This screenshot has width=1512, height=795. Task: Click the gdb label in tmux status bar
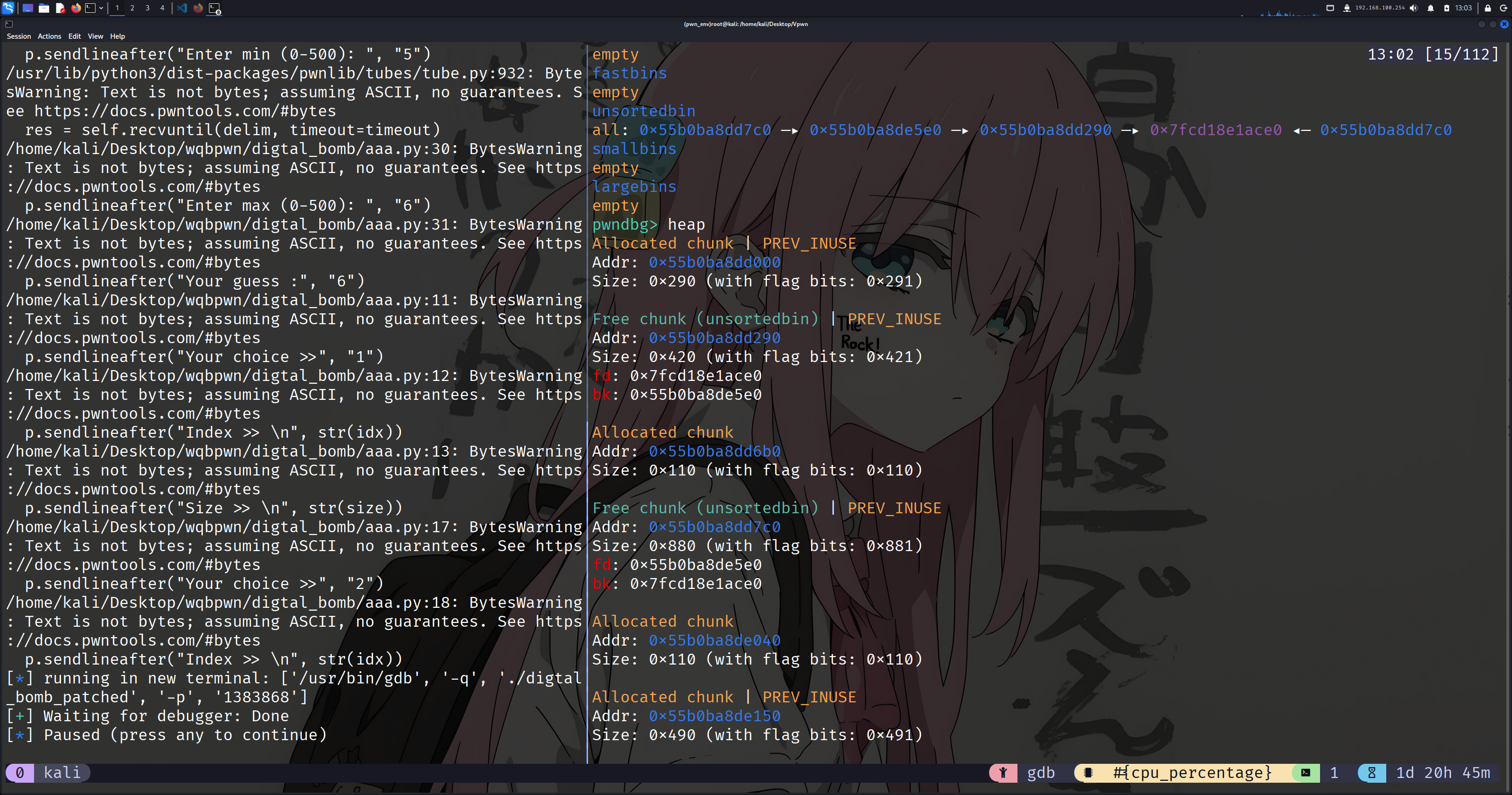(1041, 773)
